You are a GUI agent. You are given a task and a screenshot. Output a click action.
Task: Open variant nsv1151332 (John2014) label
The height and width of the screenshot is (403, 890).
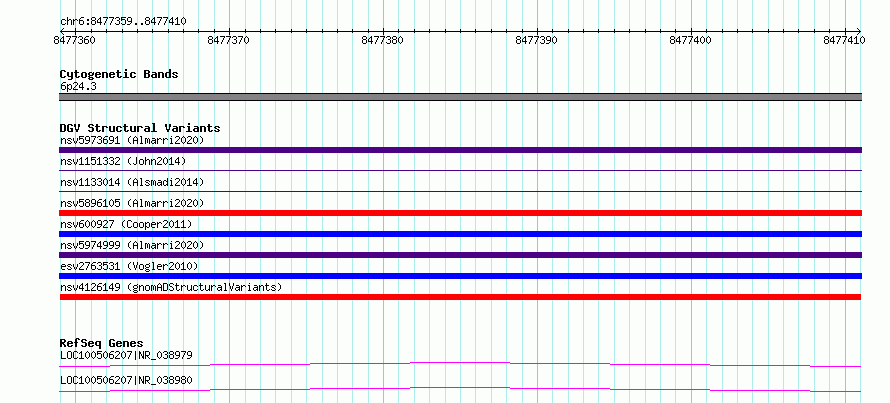[x=123, y=161]
